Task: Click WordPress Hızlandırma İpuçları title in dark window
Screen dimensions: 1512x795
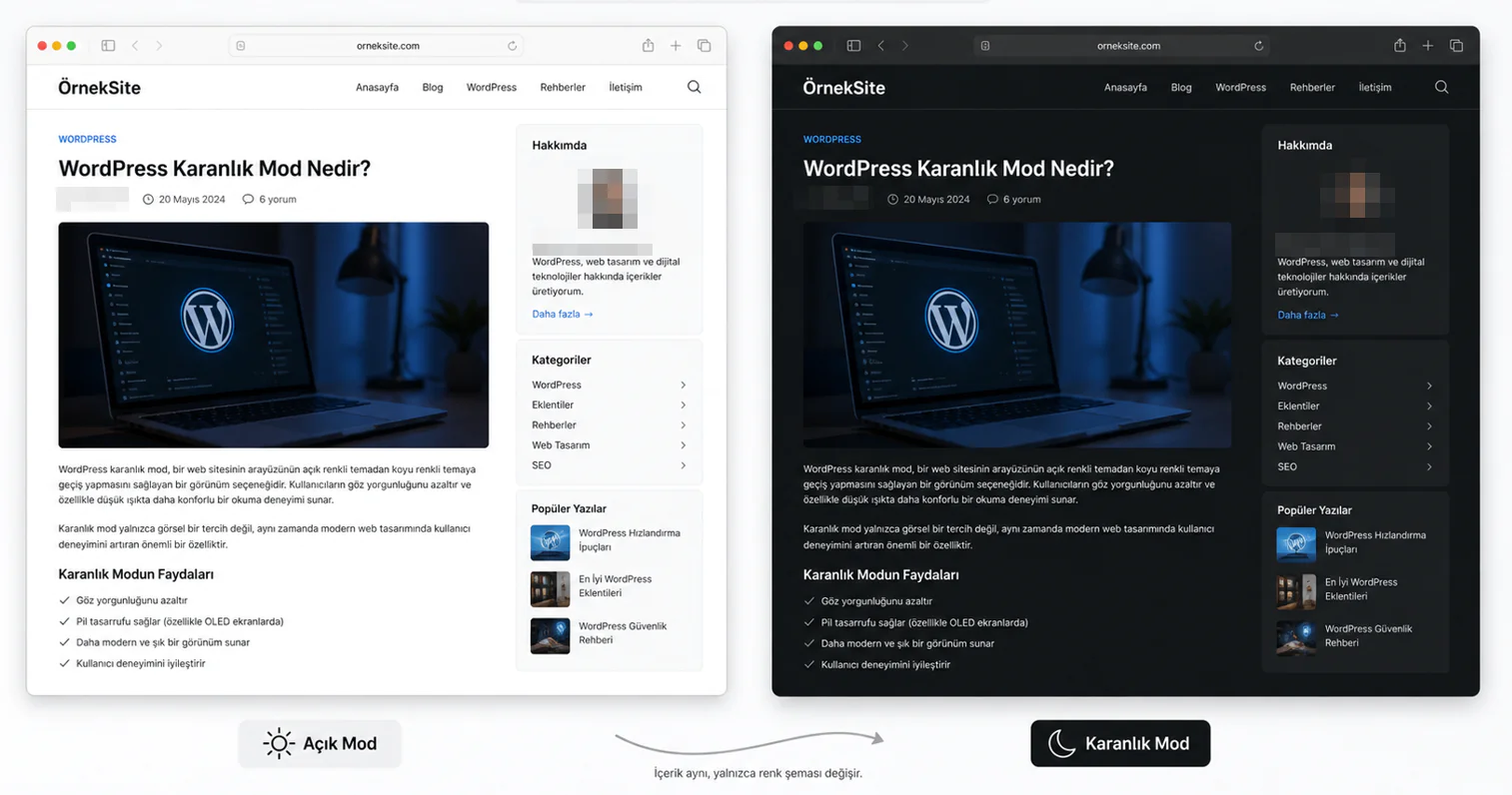Action: click(x=1375, y=542)
